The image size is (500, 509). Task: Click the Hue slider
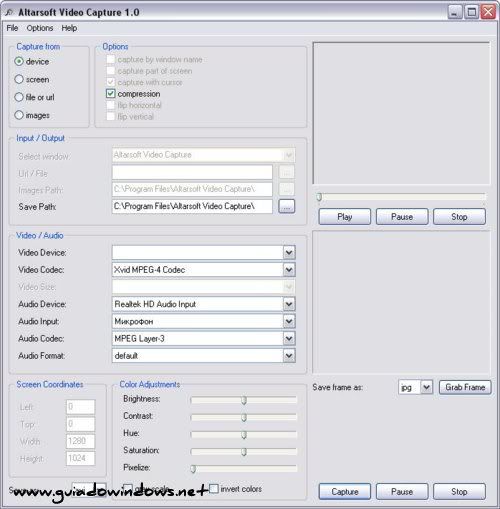(x=244, y=434)
